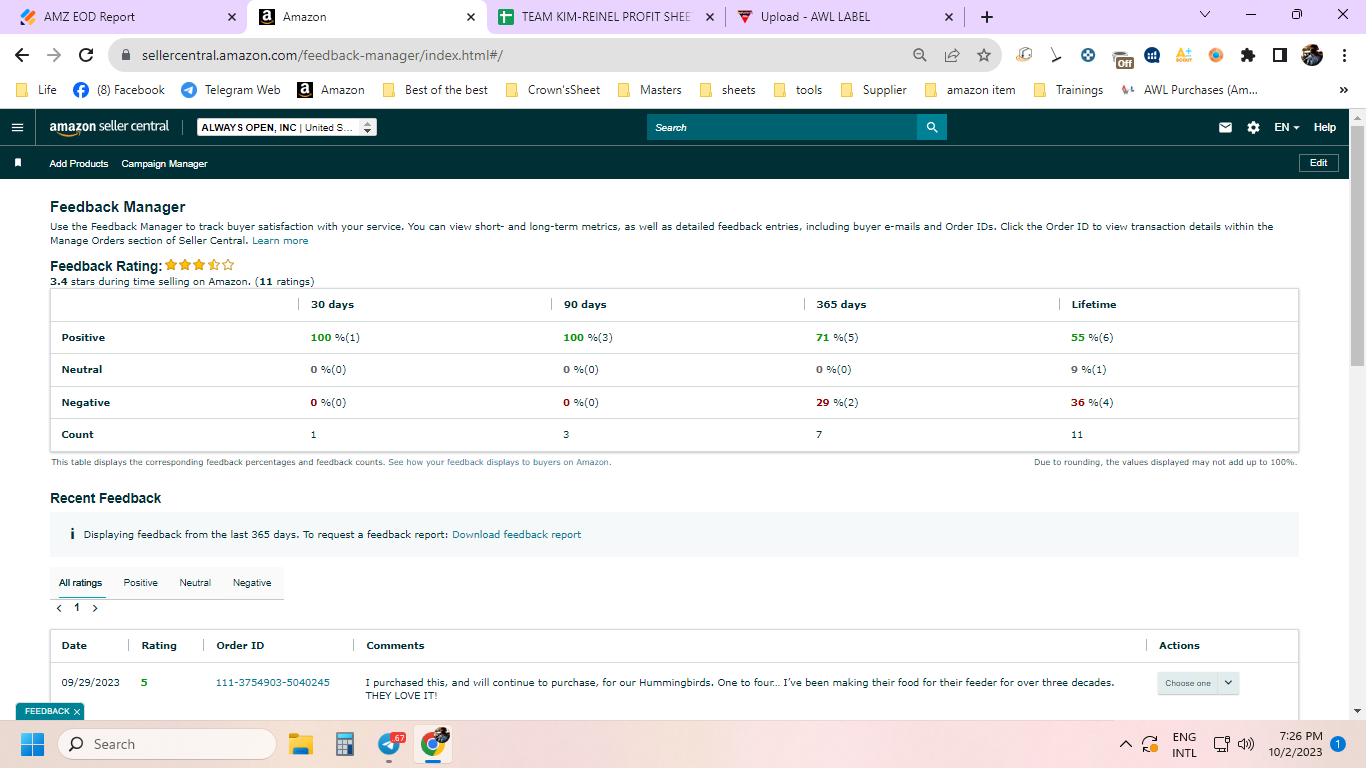This screenshot has width=1366, height=768.
Task: Open the Life bookmarks folder
Action: pyautogui.click(x=37, y=90)
